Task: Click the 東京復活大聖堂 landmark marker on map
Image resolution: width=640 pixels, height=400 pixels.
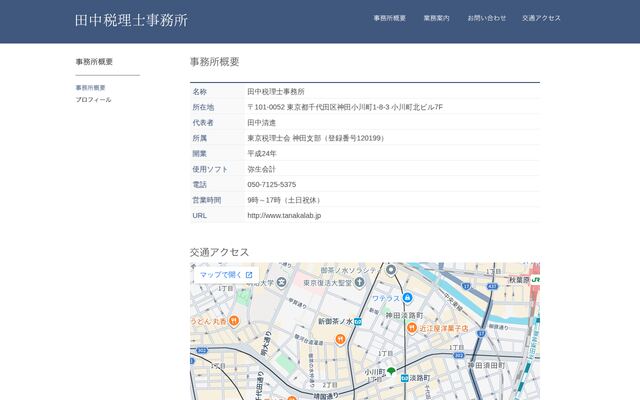Action: pyautogui.click(x=359, y=282)
